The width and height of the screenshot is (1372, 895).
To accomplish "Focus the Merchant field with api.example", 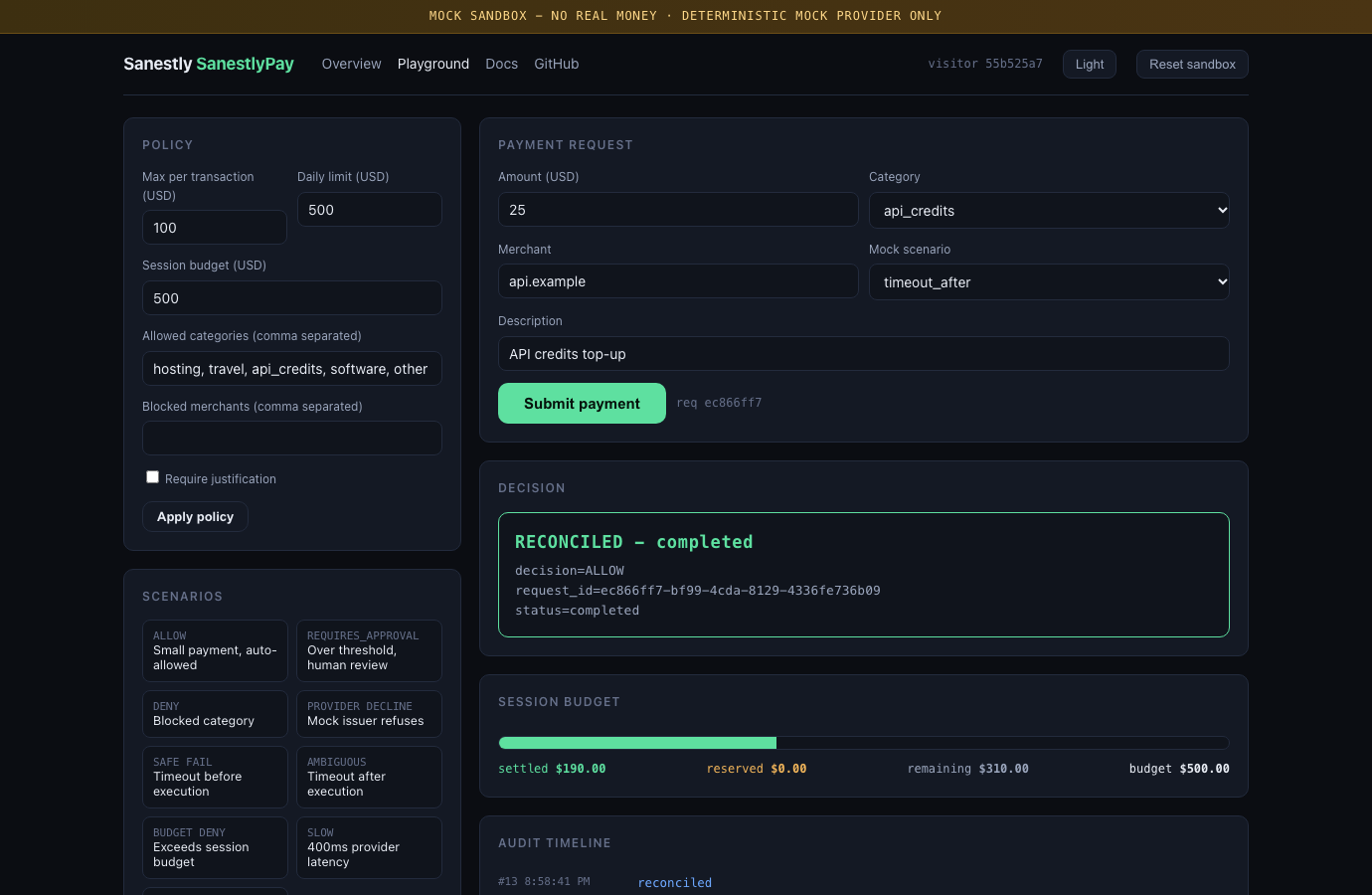I will [678, 281].
